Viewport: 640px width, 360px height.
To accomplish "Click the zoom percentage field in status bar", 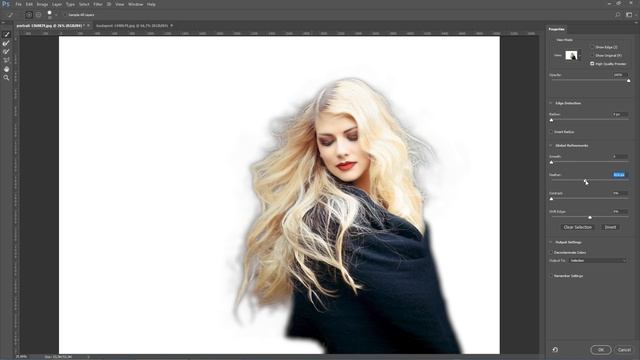I will (x=21, y=357).
